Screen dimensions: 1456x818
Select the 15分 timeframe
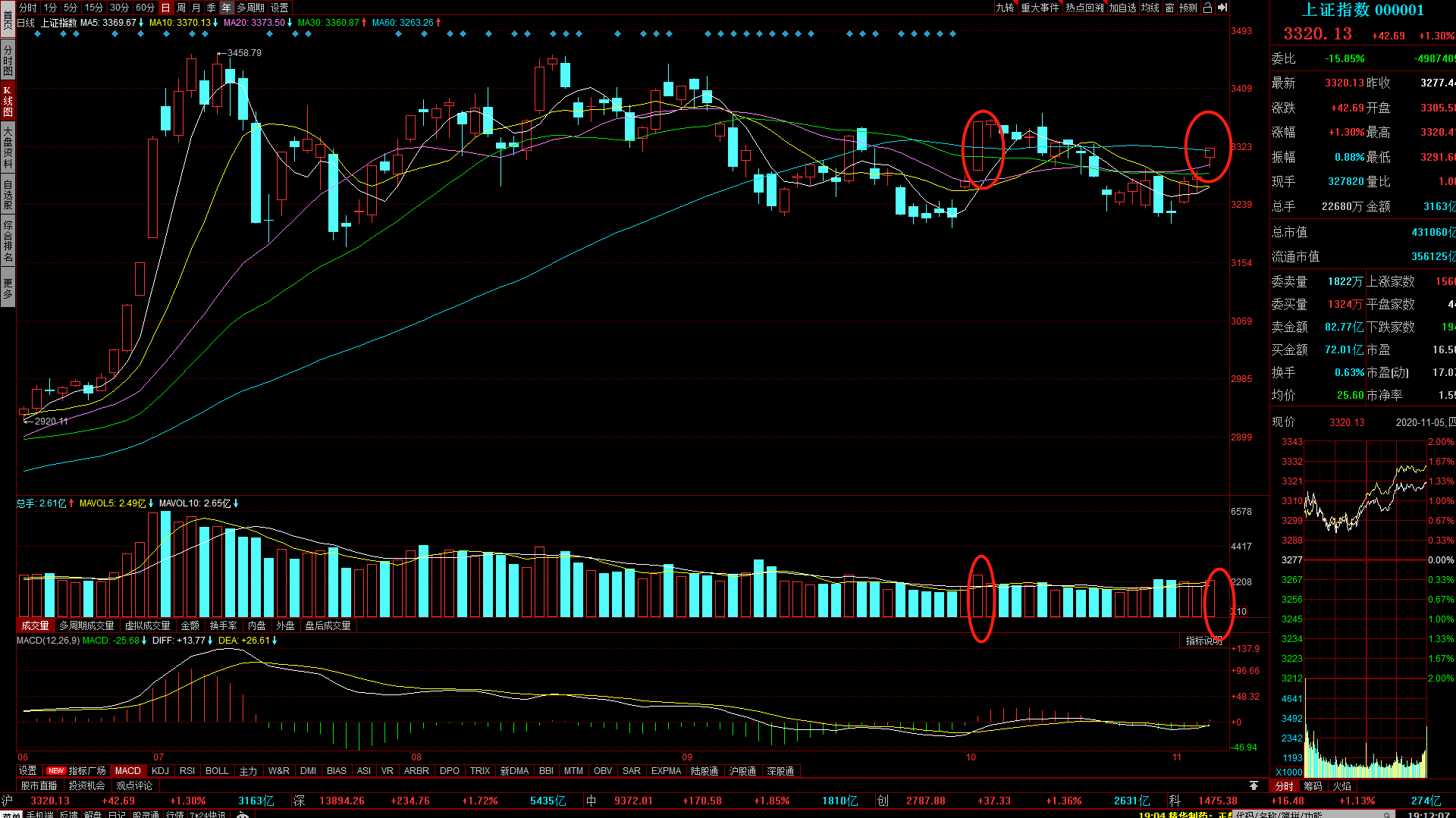pos(93,8)
